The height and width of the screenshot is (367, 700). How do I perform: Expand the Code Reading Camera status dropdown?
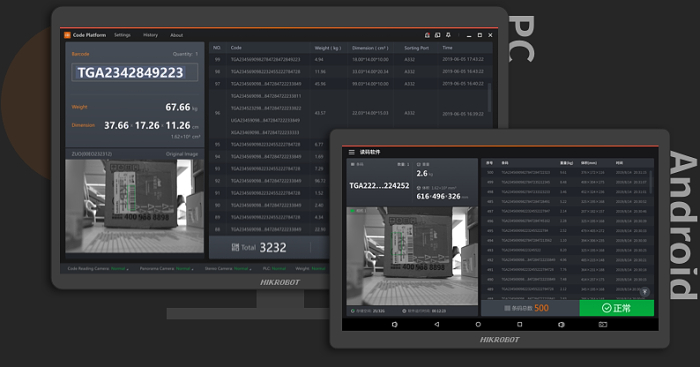[x=127, y=270]
